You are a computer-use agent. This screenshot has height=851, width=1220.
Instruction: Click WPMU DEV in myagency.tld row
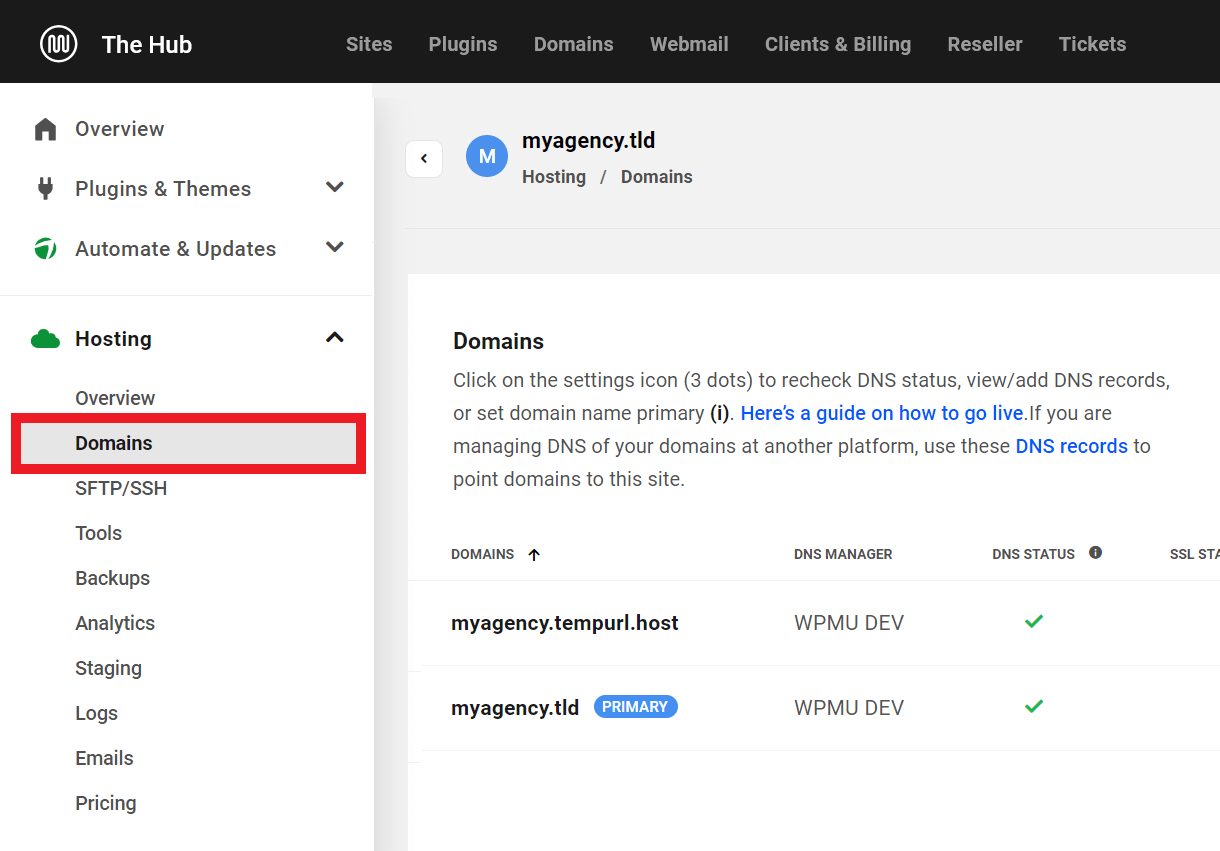[849, 708]
